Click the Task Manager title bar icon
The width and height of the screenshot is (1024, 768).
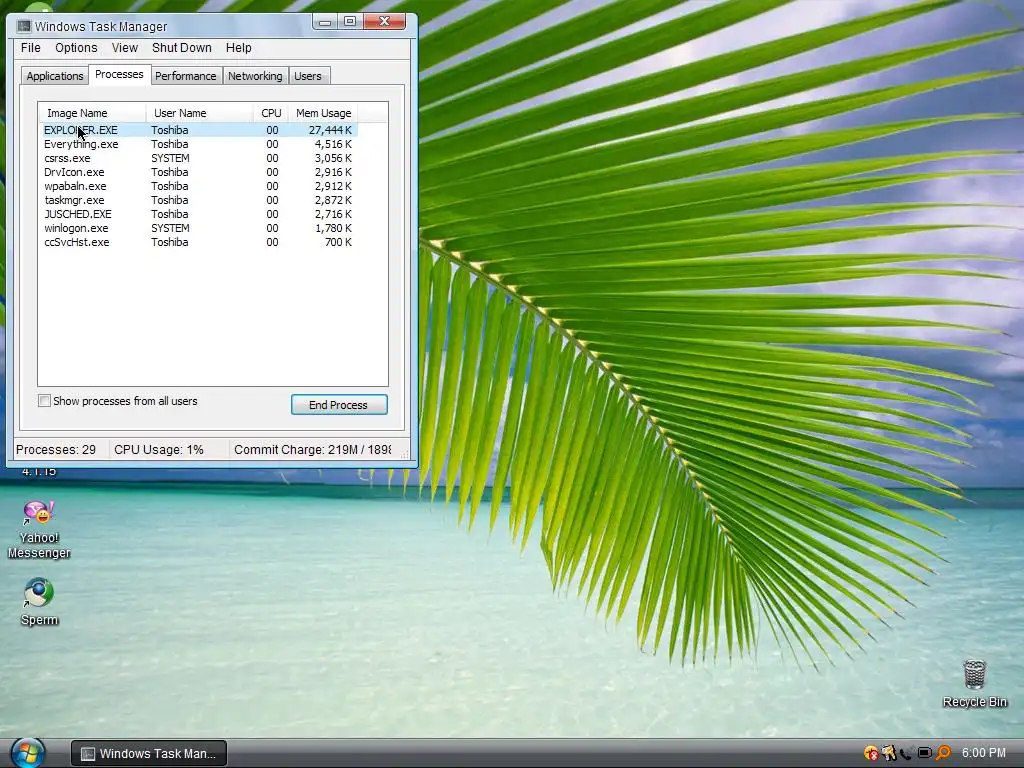24,26
